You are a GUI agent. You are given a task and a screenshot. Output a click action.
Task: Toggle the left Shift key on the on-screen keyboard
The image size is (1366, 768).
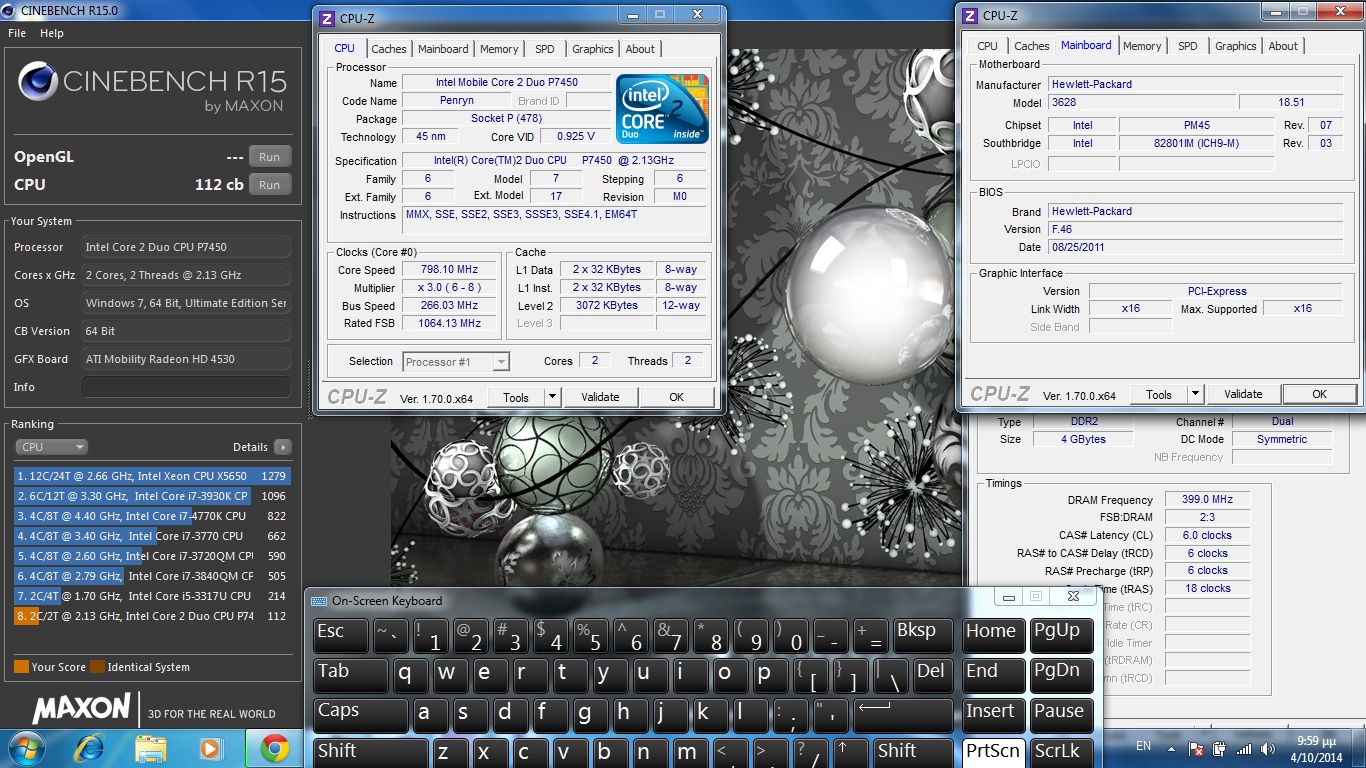tap(371, 753)
